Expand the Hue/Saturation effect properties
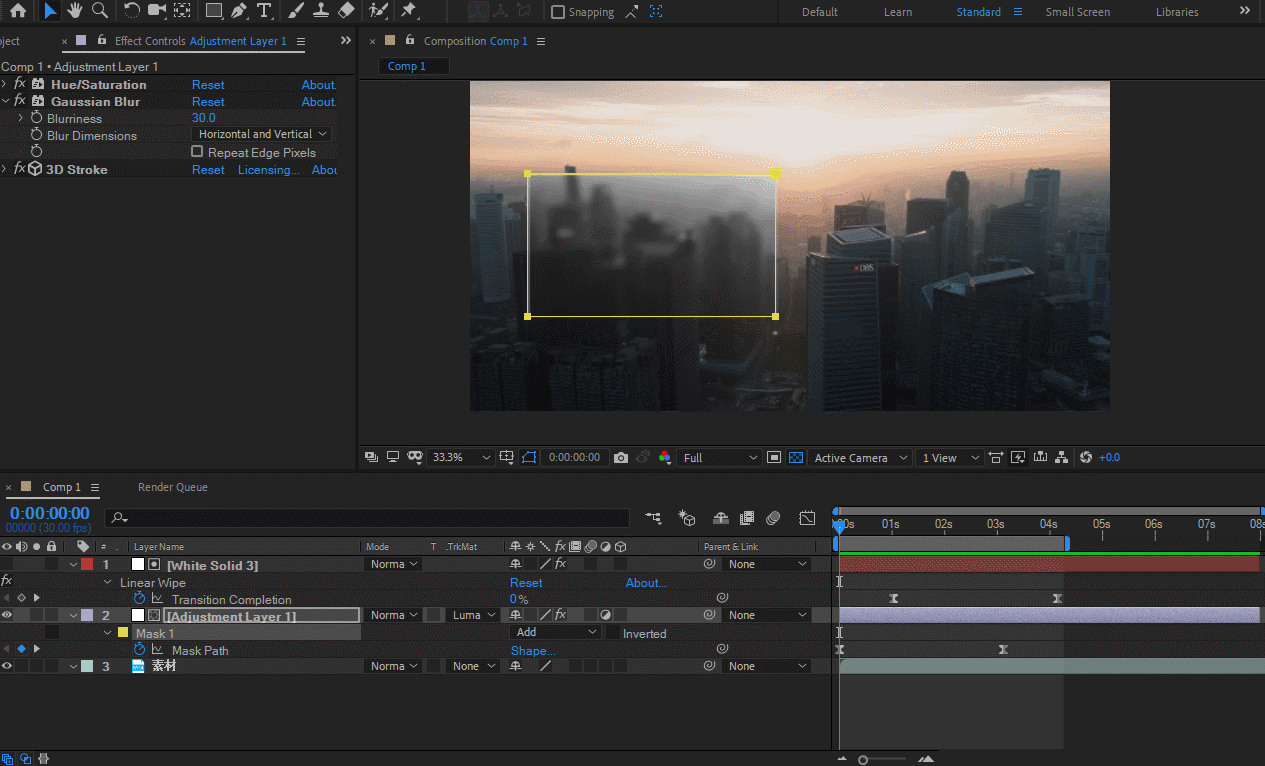The width and height of the screenshot is (1265, 766). pyautogui.click(x=5, y=85)
